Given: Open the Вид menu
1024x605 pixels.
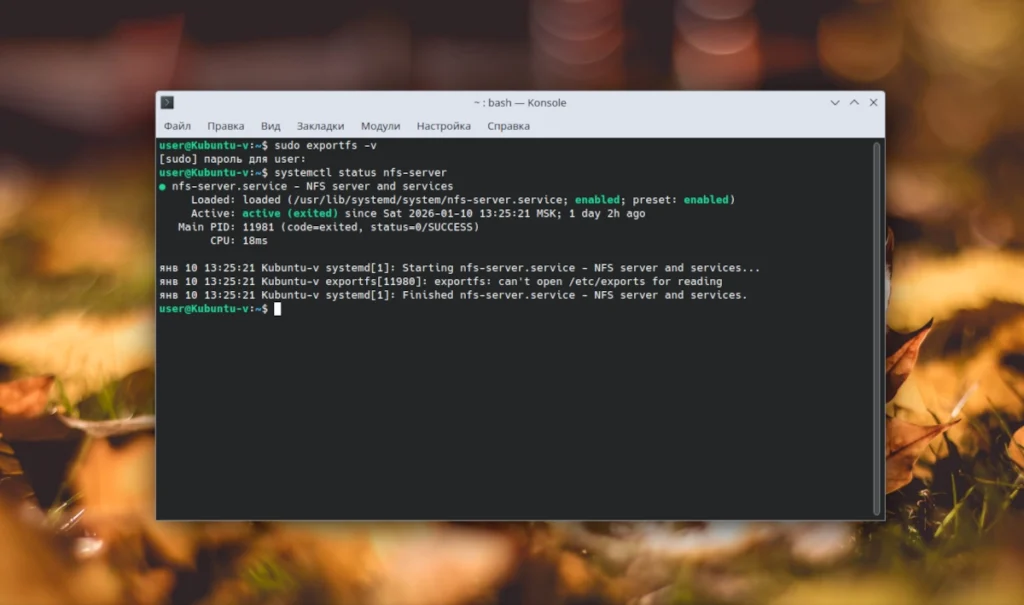Looking at the screenshot, I should [270, 126].
